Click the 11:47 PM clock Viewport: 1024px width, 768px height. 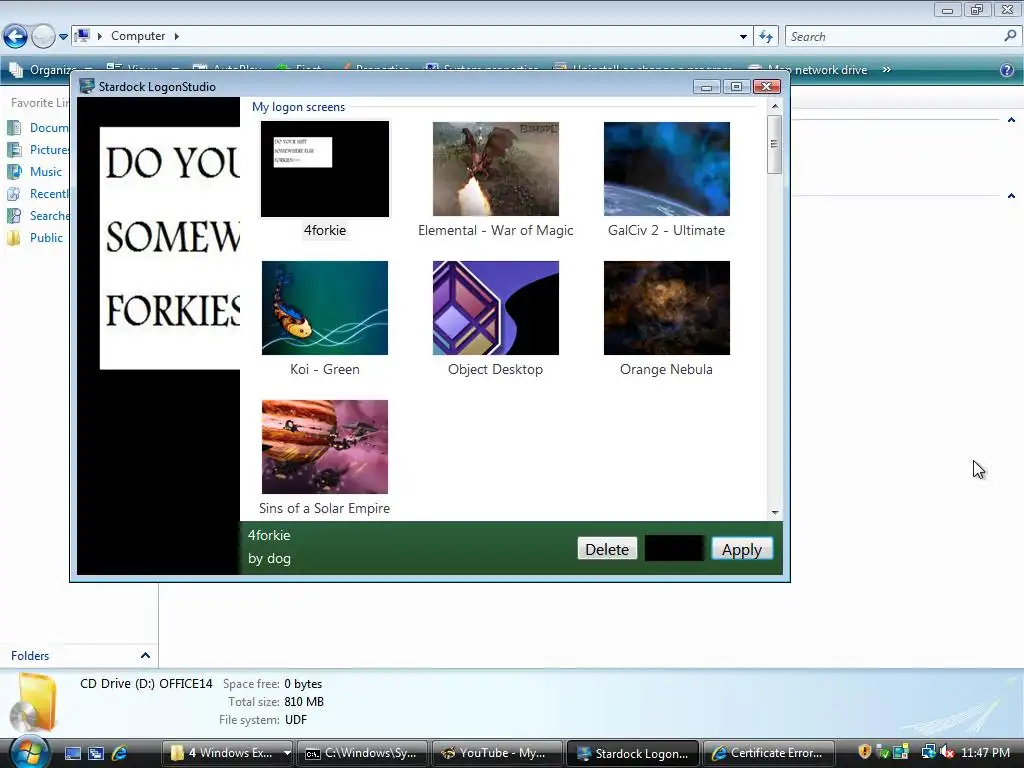pyautogui.click(x=985, y=752)
